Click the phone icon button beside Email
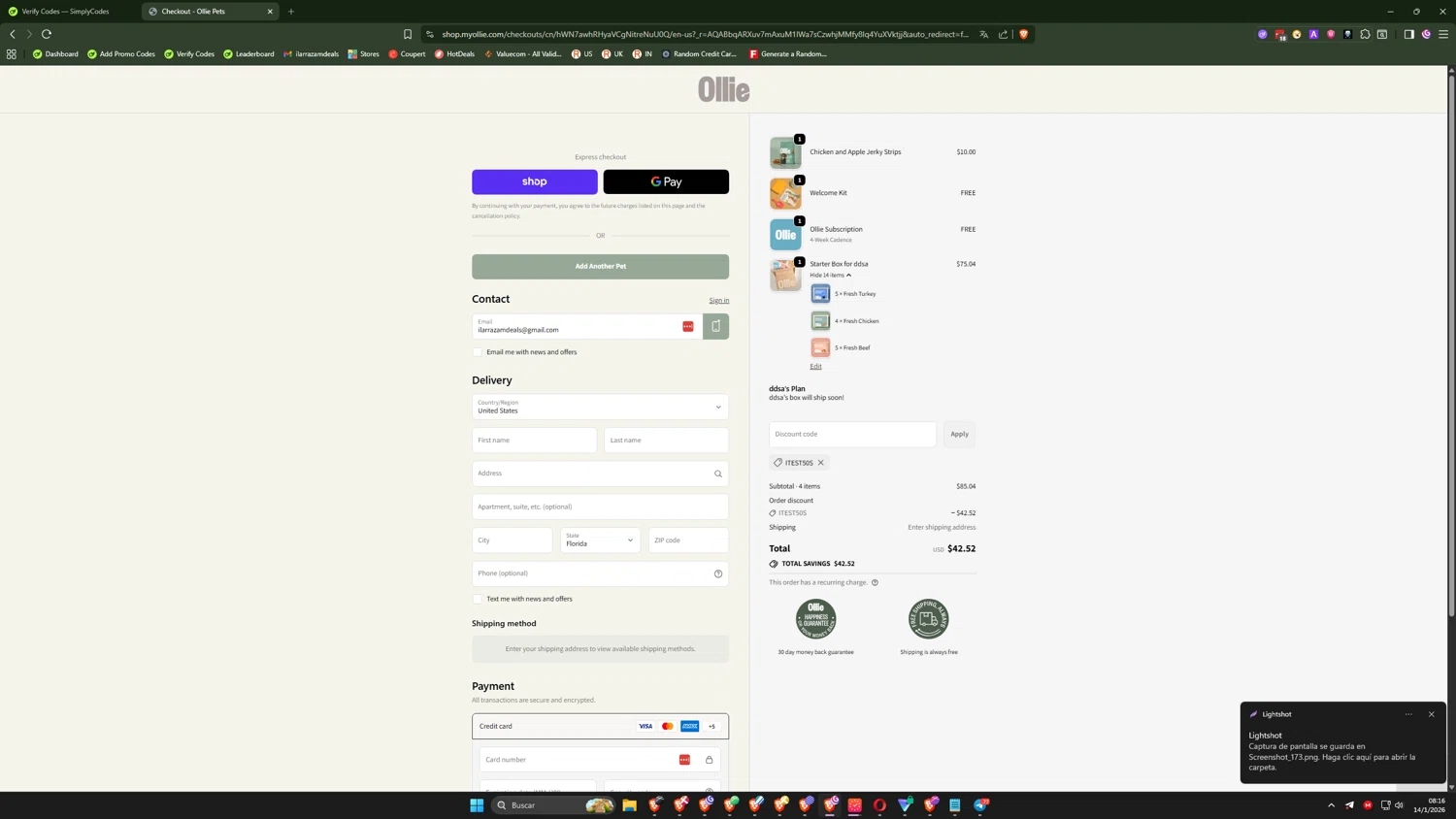Image resolution: width=1456 pixels, height=819 pixels. pyautogui.click(x=716, y=326)
